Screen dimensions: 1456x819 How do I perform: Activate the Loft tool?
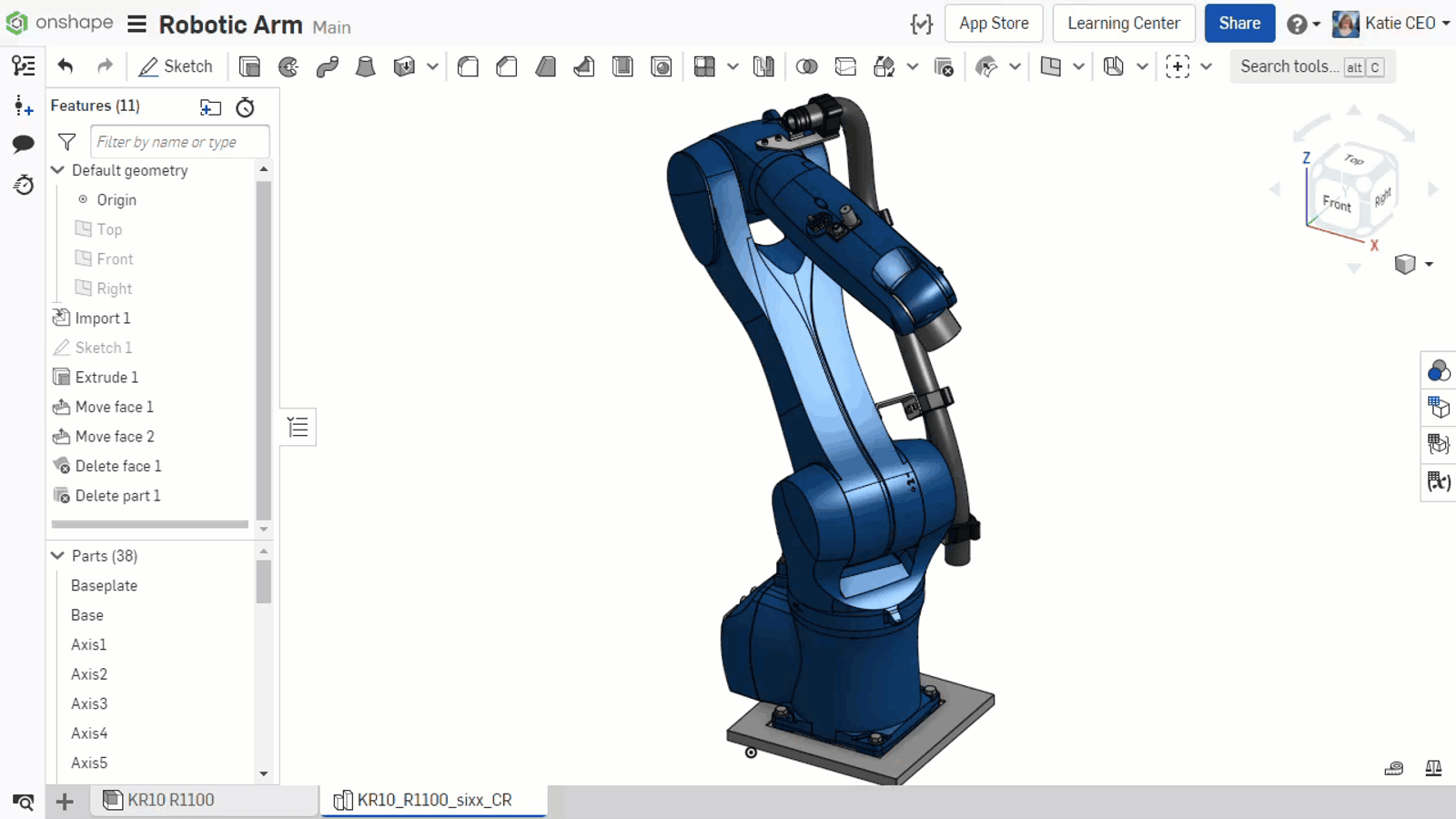click(x=366, y=66)
